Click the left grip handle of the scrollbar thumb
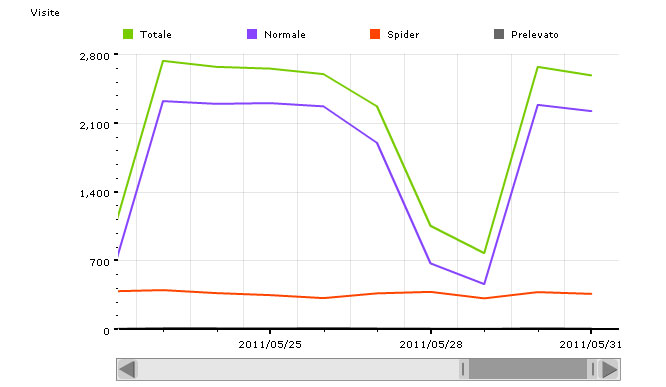The image size is (666, 387). 463,369
